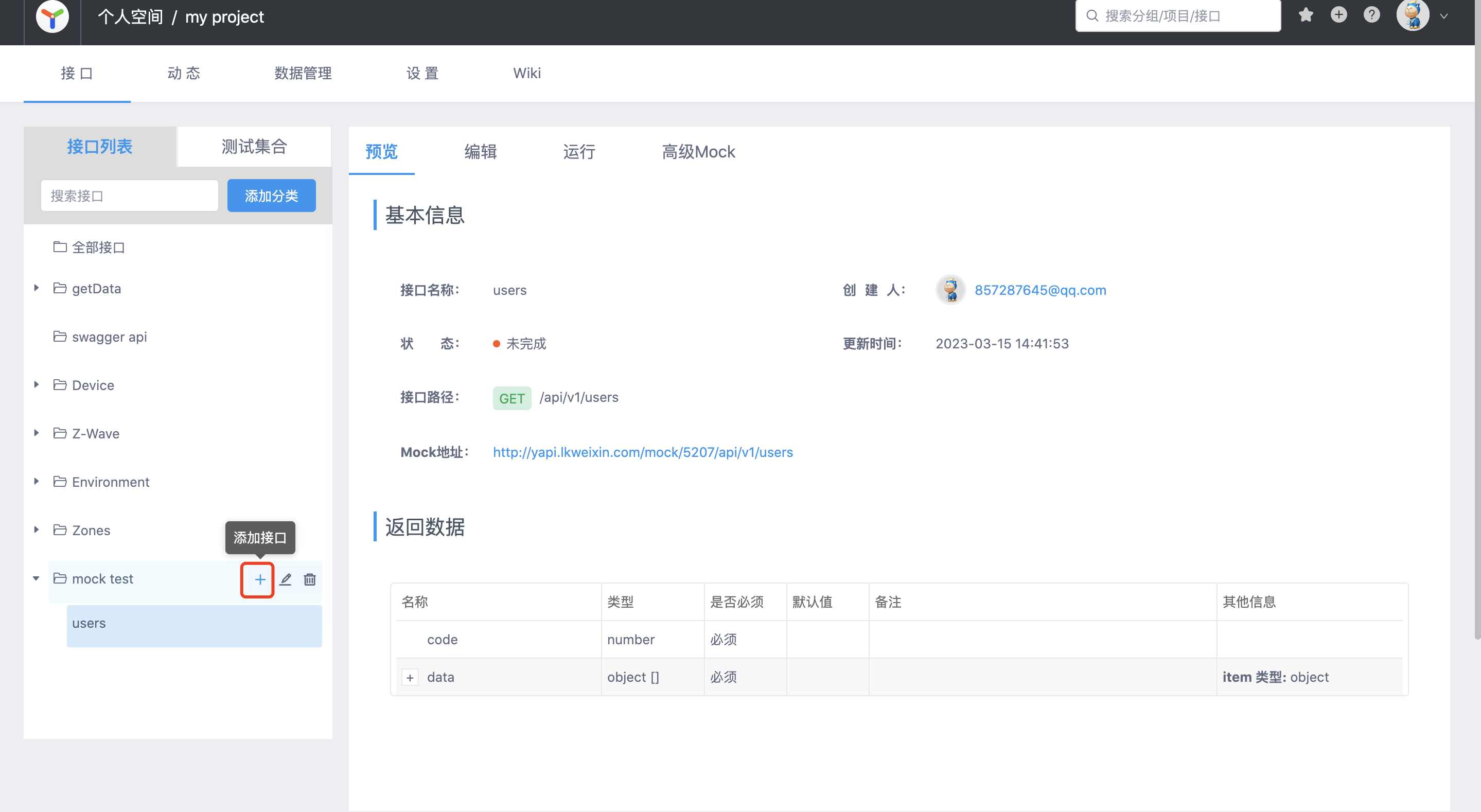Click the user avatar icon

[1414, 15]
